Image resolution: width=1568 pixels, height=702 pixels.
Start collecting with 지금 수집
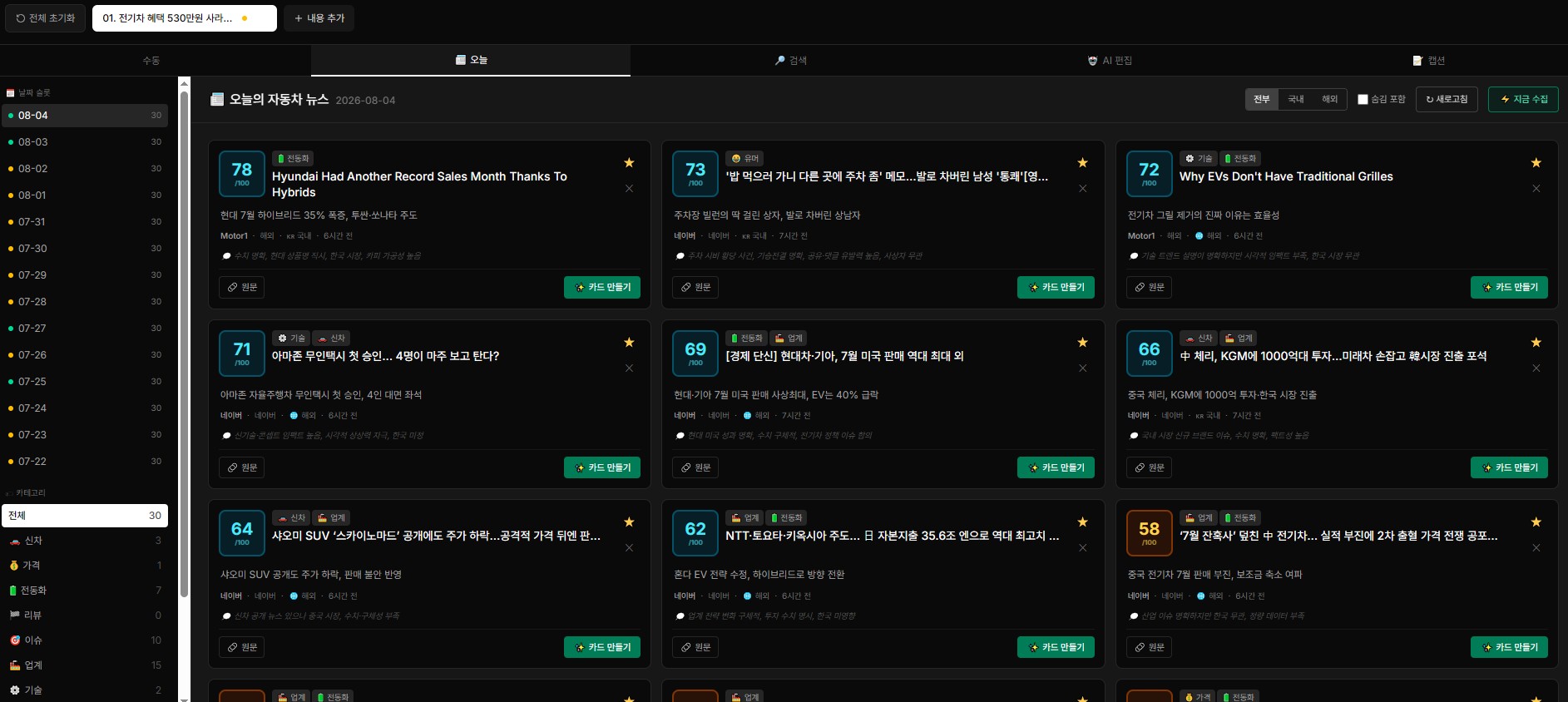[1523, 100]
